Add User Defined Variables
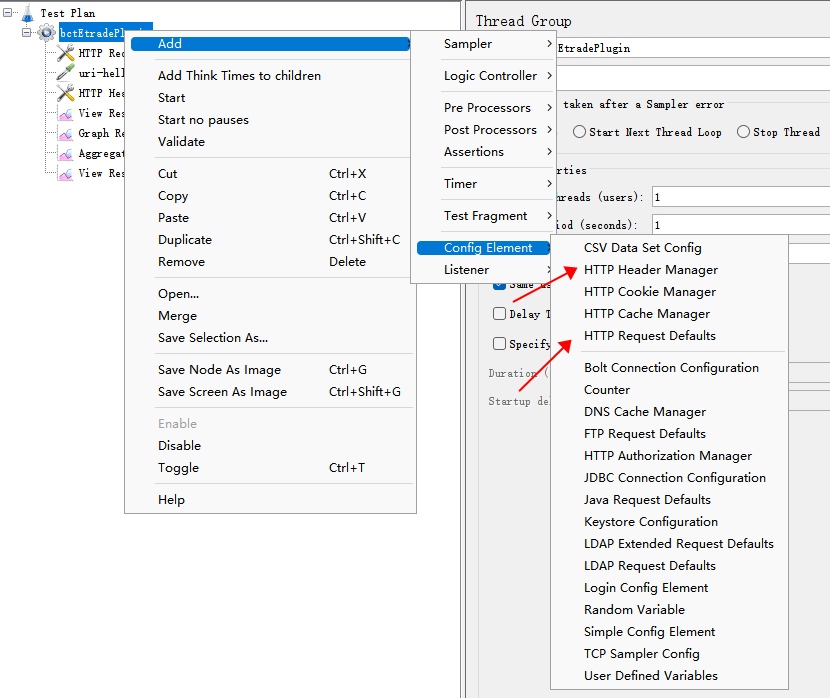The image size is (830, 698). click(651, 676)
